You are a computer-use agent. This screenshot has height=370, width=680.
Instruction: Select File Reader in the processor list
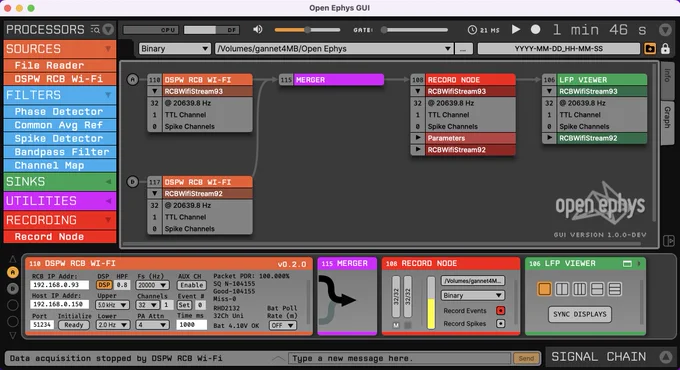[60, 65]
